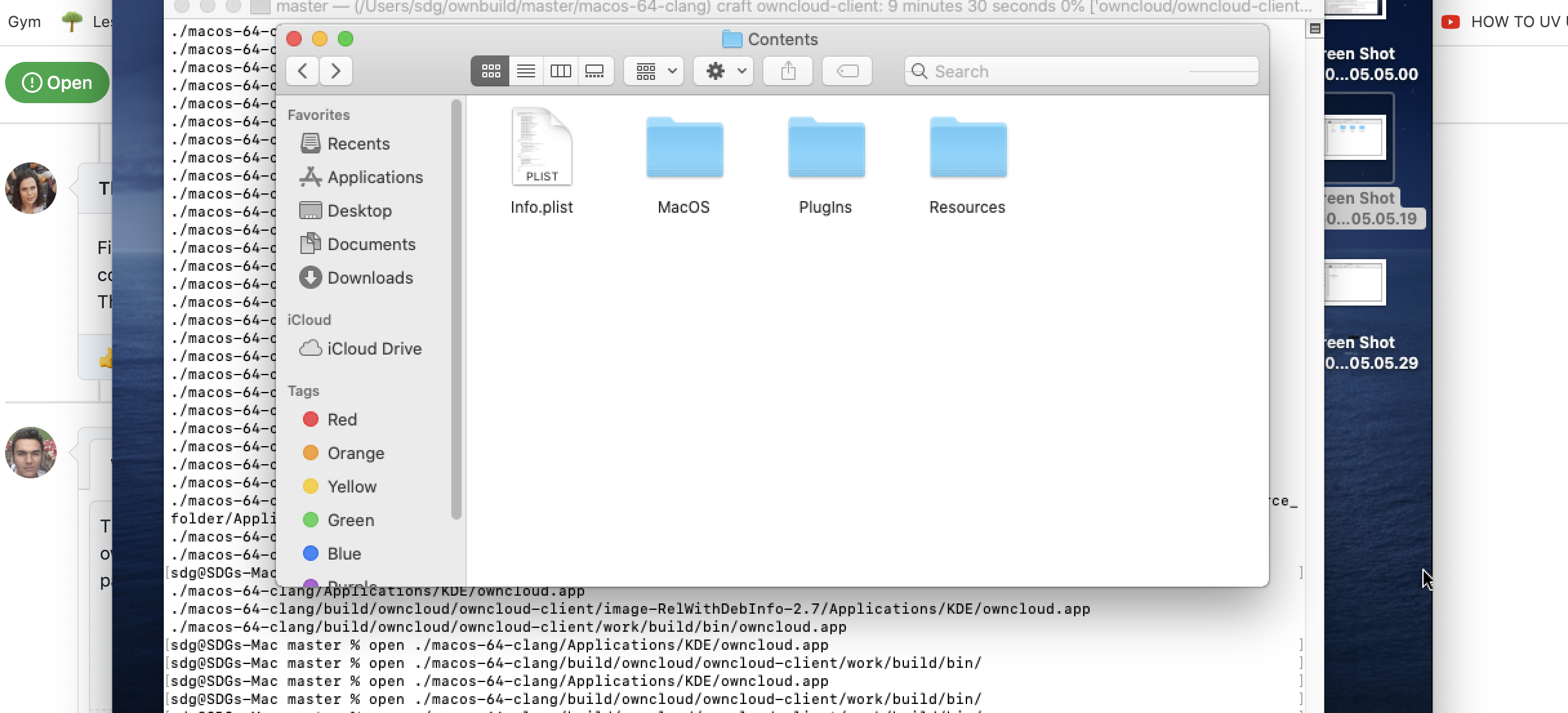
Task: Click the Finder sidebar scrollbar
Action: [x=456, y=309]
